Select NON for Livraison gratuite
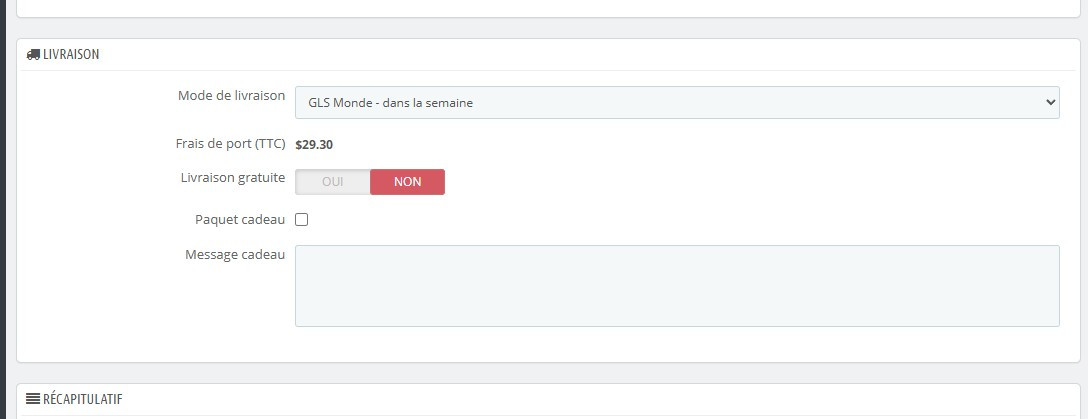This screenshot has height=419, width=1088. [x=407, y=182]
